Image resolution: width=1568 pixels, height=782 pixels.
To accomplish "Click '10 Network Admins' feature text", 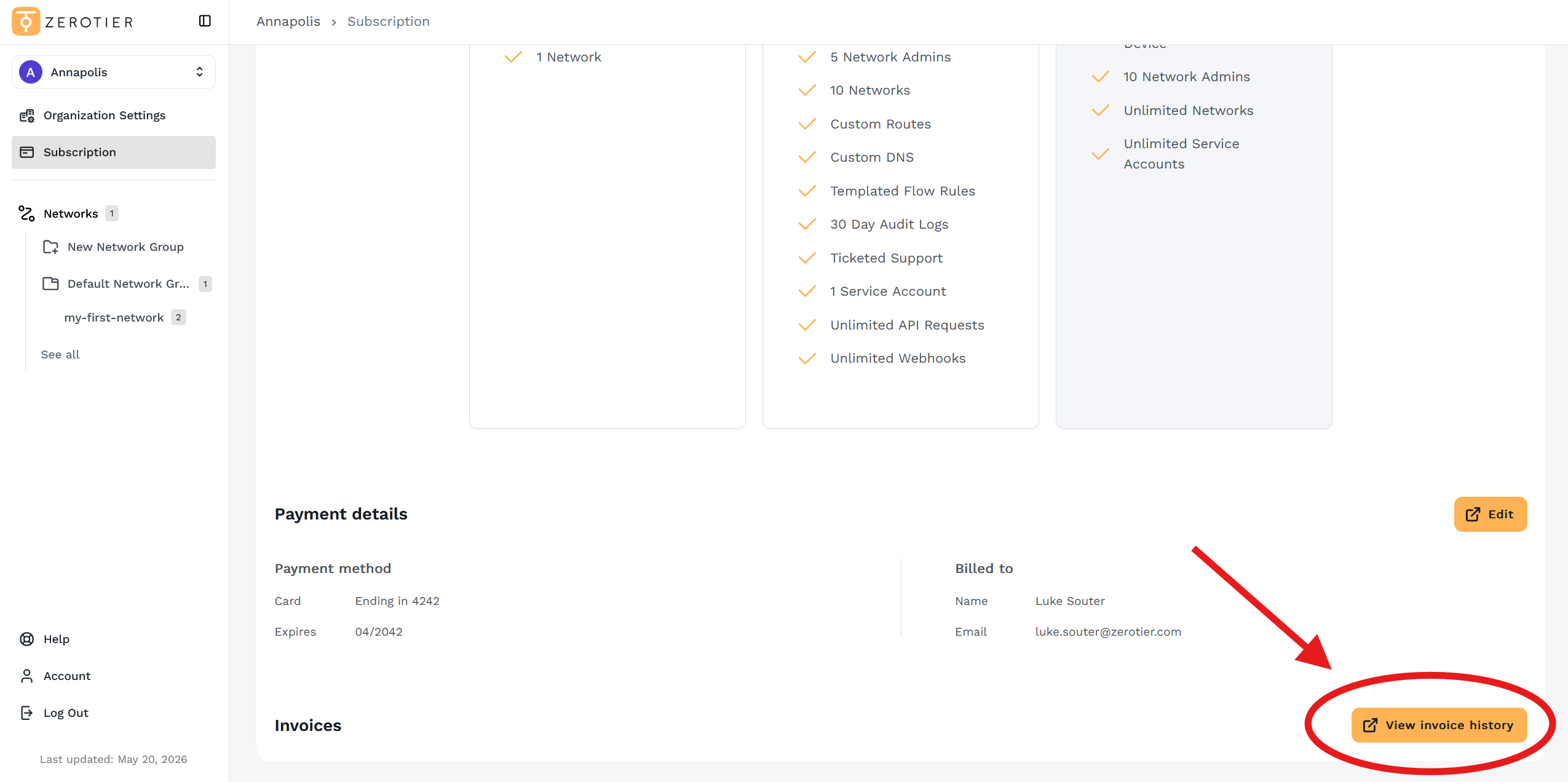I will click(x=1187, y=77).
